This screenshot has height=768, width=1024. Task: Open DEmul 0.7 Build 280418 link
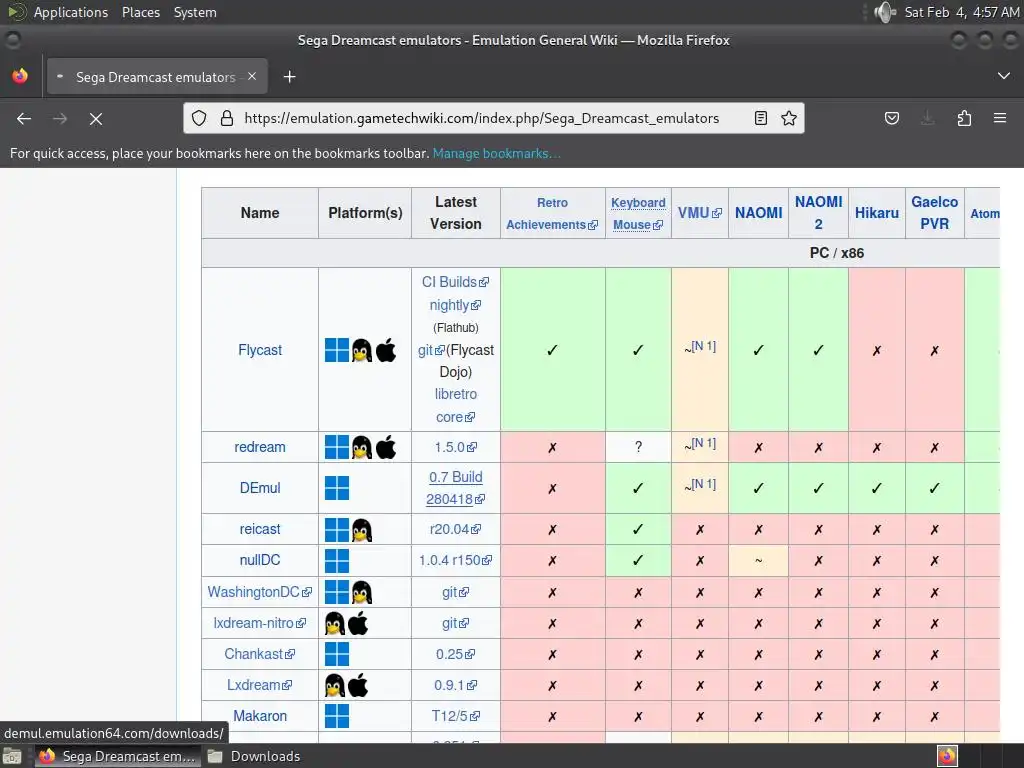click(x=455, y=488)
